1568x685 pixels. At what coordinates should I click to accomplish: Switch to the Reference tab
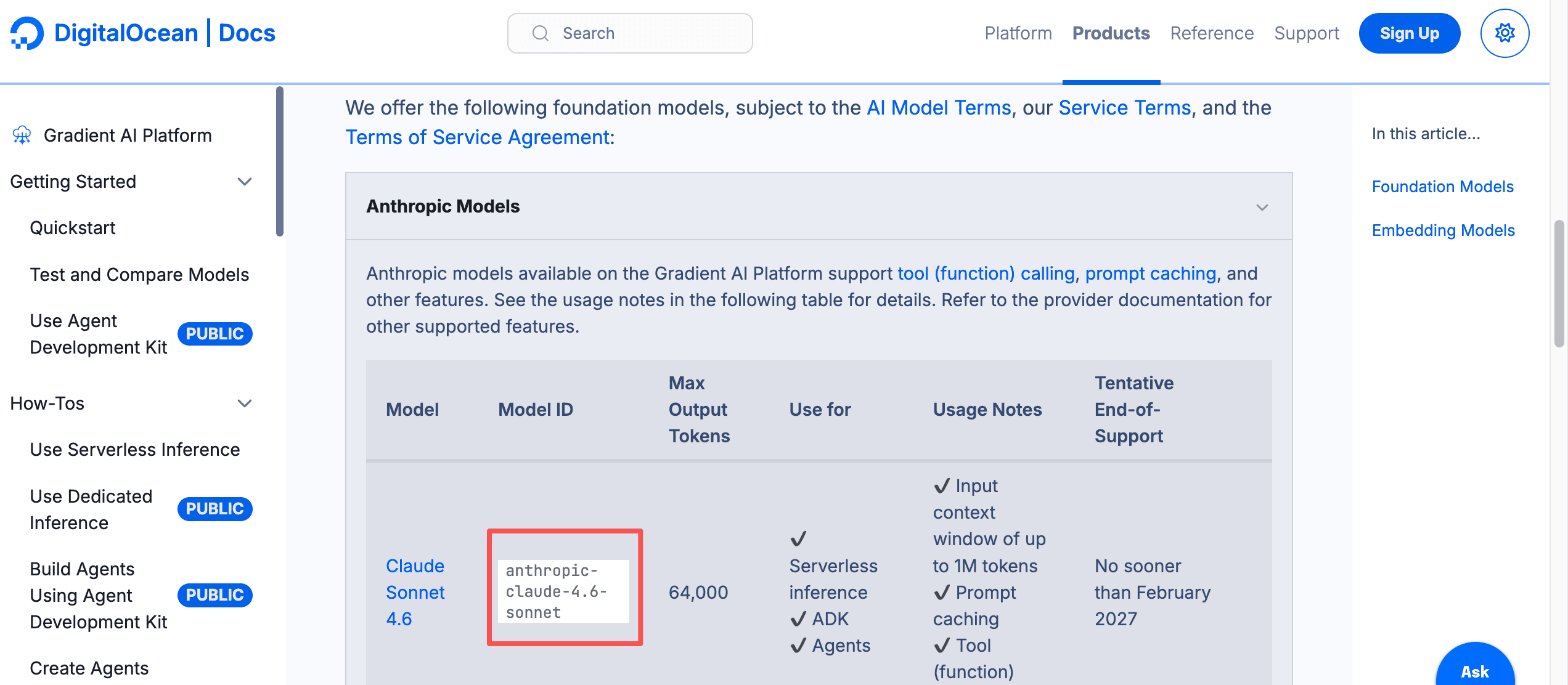[1211, 33]
